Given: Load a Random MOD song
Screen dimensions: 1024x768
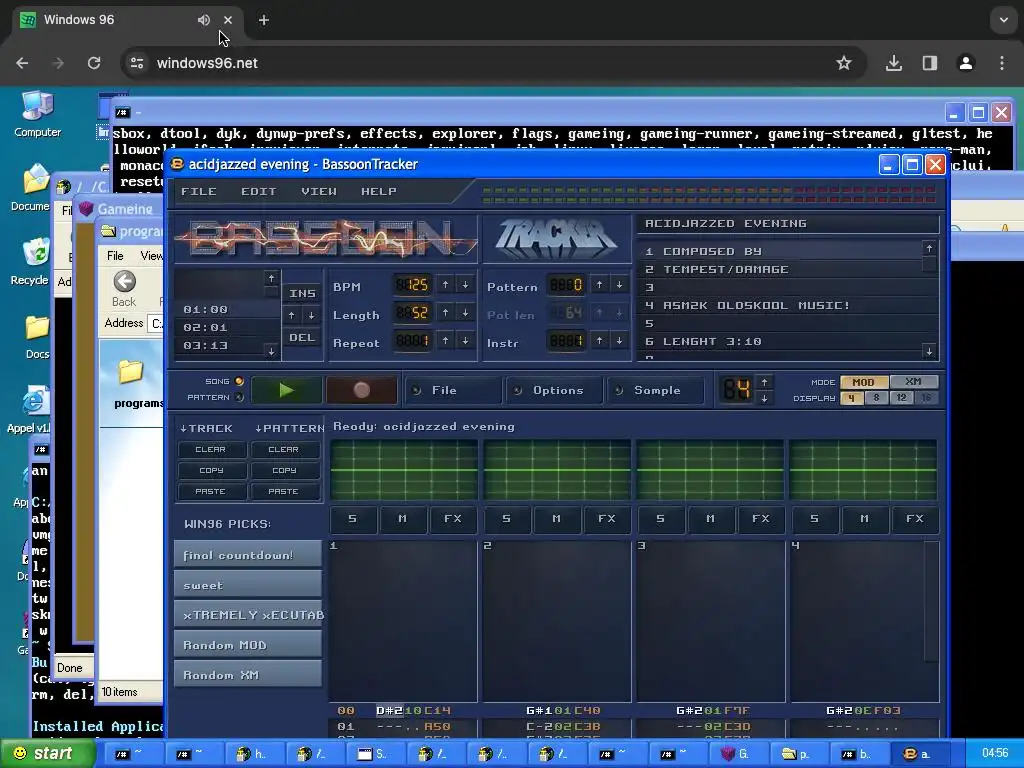Looking at the screenshot, I should point(248,645).
